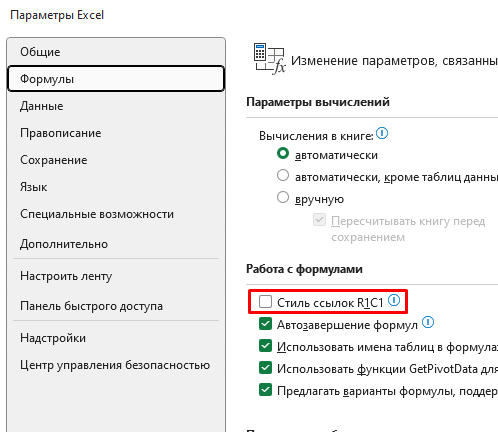Switch to the Данные category

point(116,106)
